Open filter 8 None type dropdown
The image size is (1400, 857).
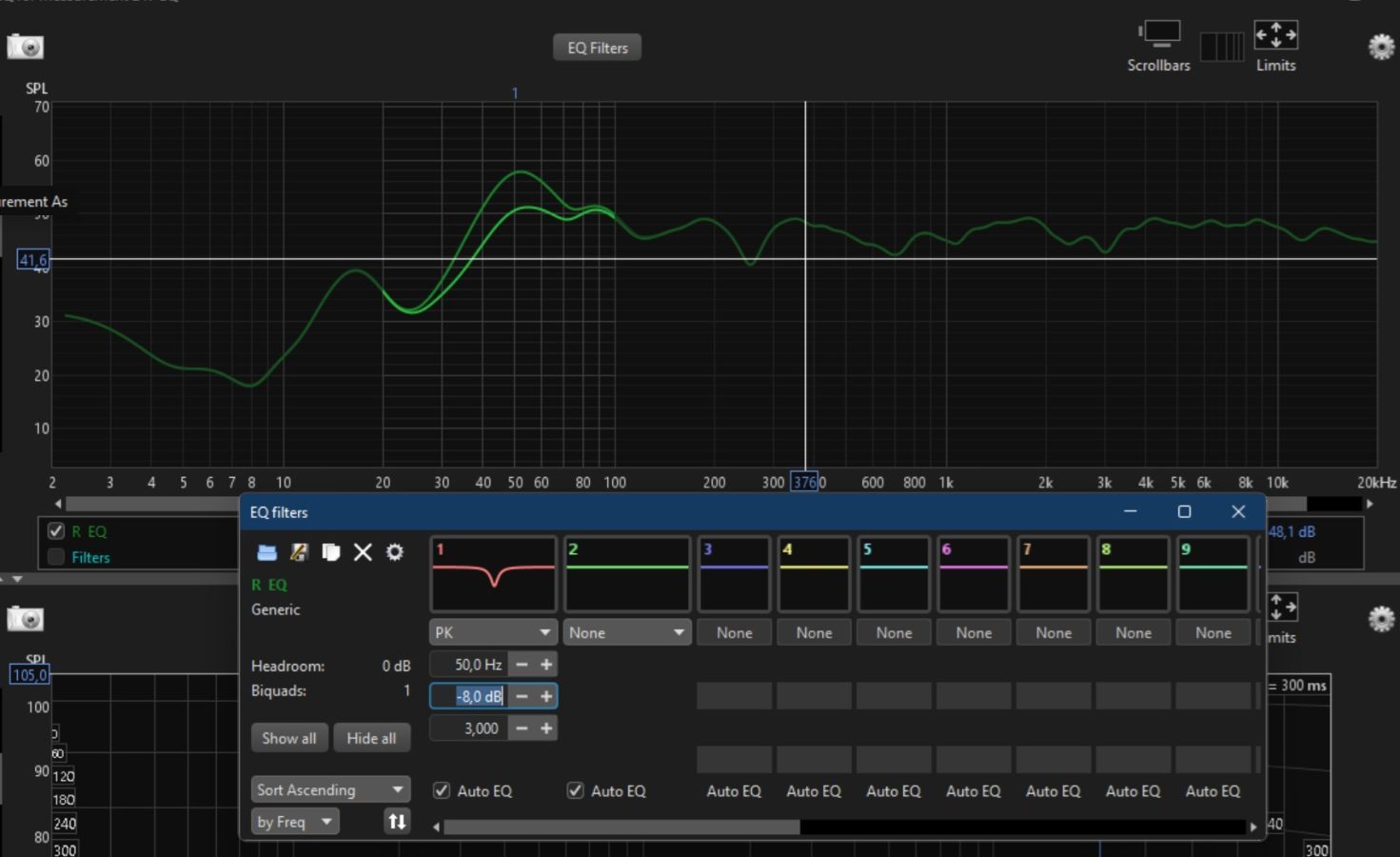(1134, 632)
